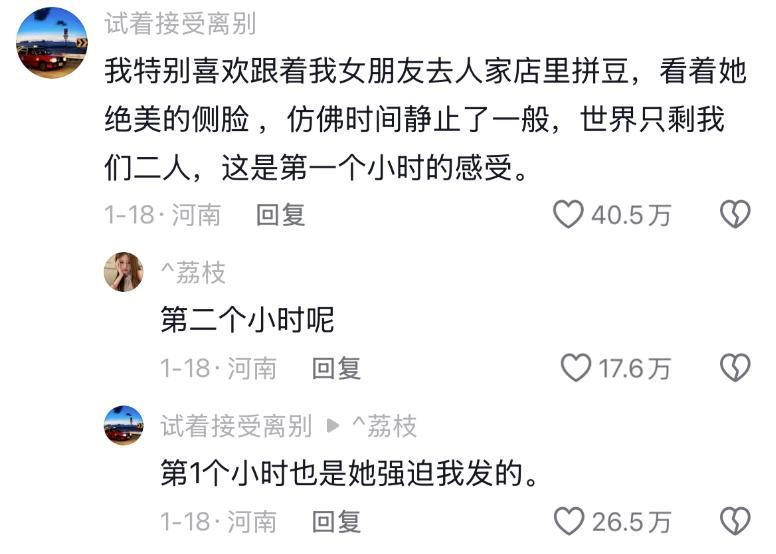This screenshot has height=554, width=776.
Task: Tap the 40.5万 like count
Action: tap(631, 215)
